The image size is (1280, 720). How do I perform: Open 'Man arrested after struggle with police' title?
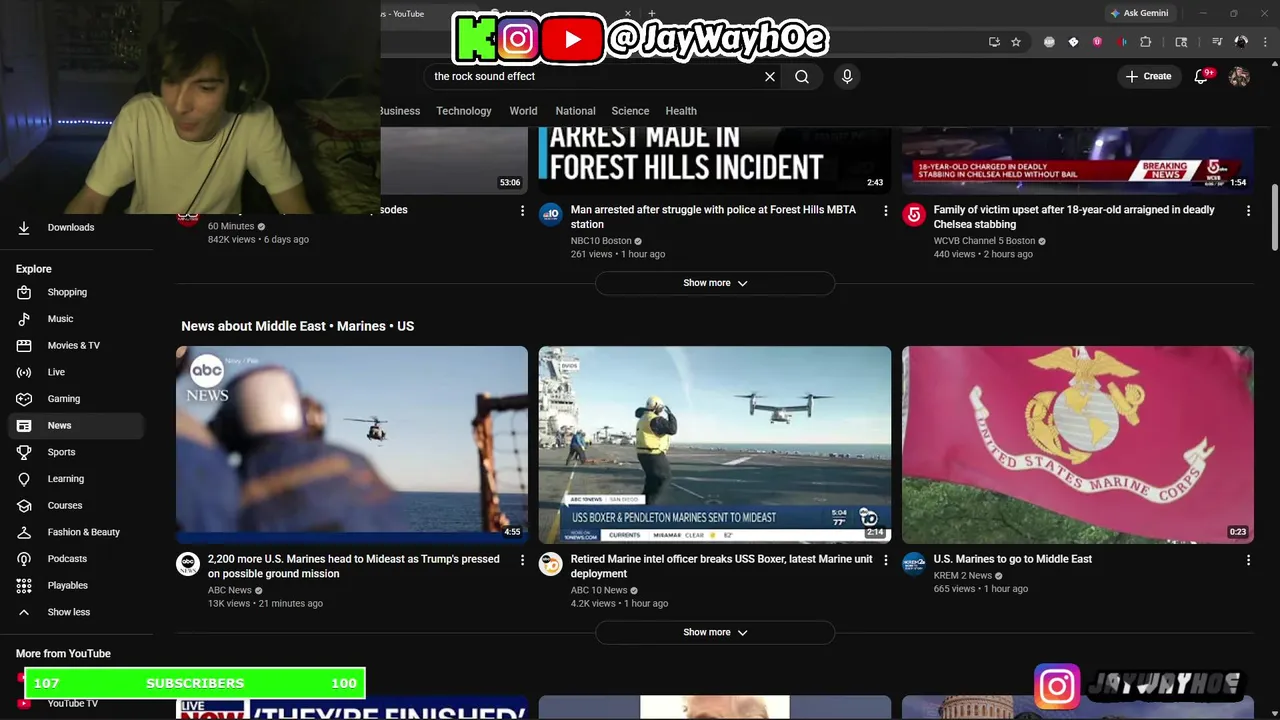[x=713, y=217]
